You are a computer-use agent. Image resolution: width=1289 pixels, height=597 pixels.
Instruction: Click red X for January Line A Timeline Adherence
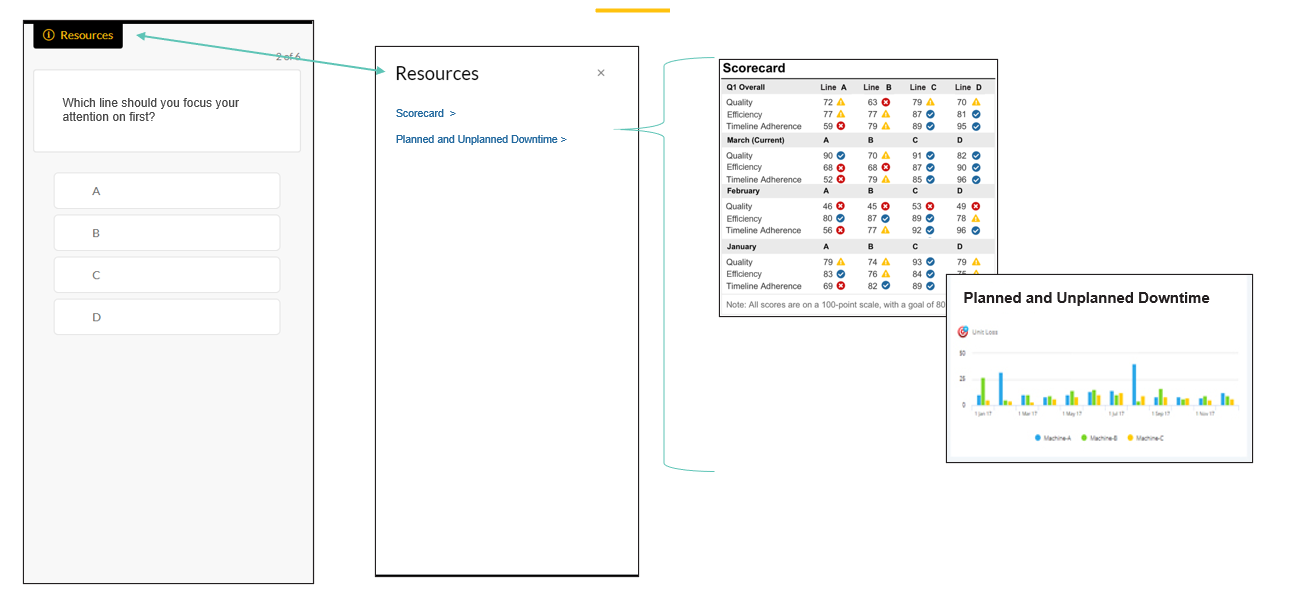(841, 286)
